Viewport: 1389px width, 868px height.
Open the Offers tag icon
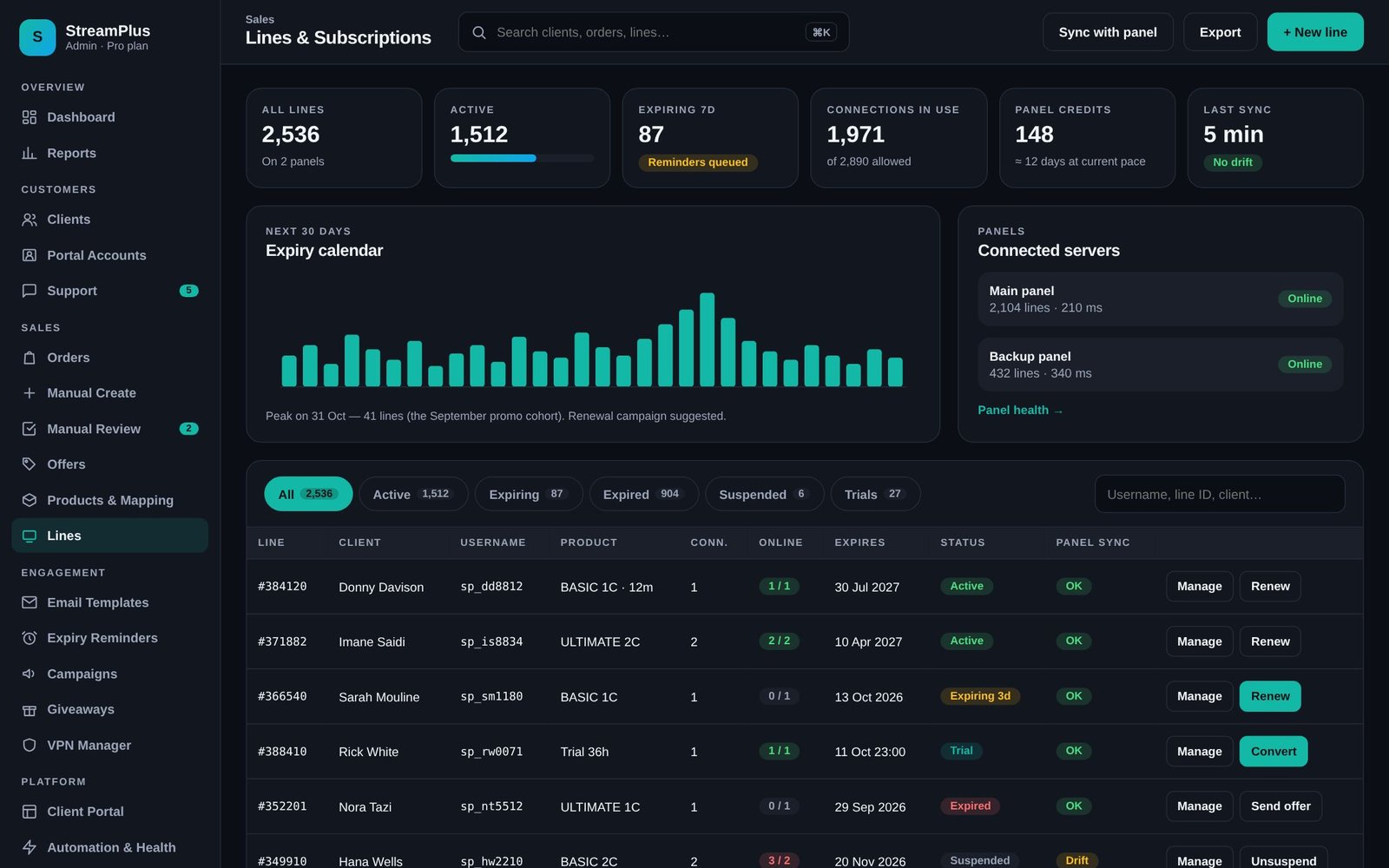click(x=30, y=464)
